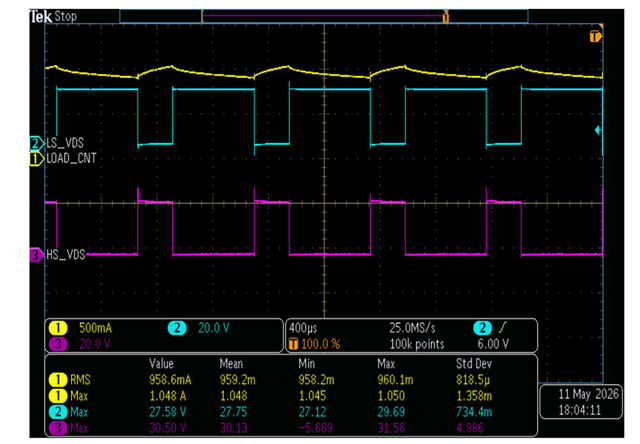Click the yellow channel 1 500mA scale badge
Image resolution: width=640 pixels, height=444 pixels.
tap(58, 328)
